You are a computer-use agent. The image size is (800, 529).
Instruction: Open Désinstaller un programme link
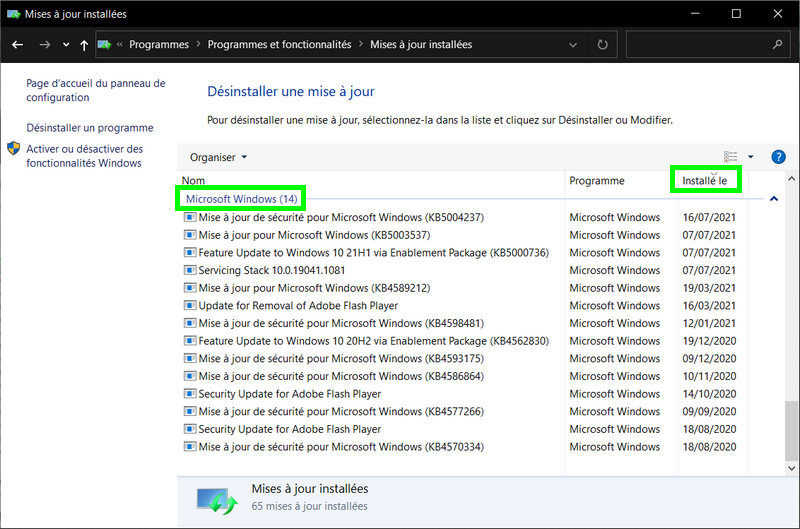[x=90, y=128]
